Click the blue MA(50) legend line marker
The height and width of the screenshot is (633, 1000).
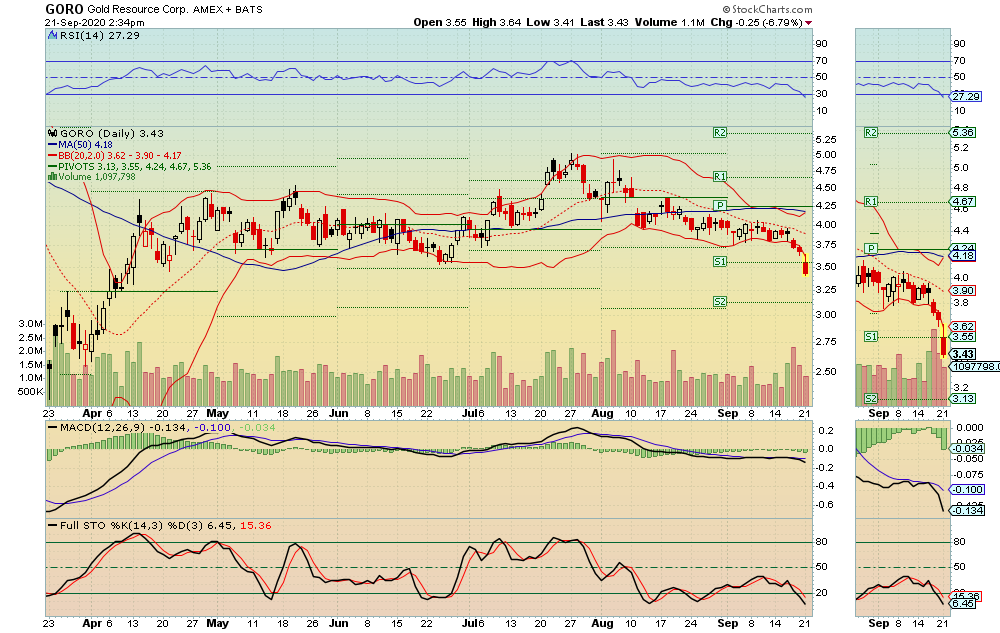52,145
